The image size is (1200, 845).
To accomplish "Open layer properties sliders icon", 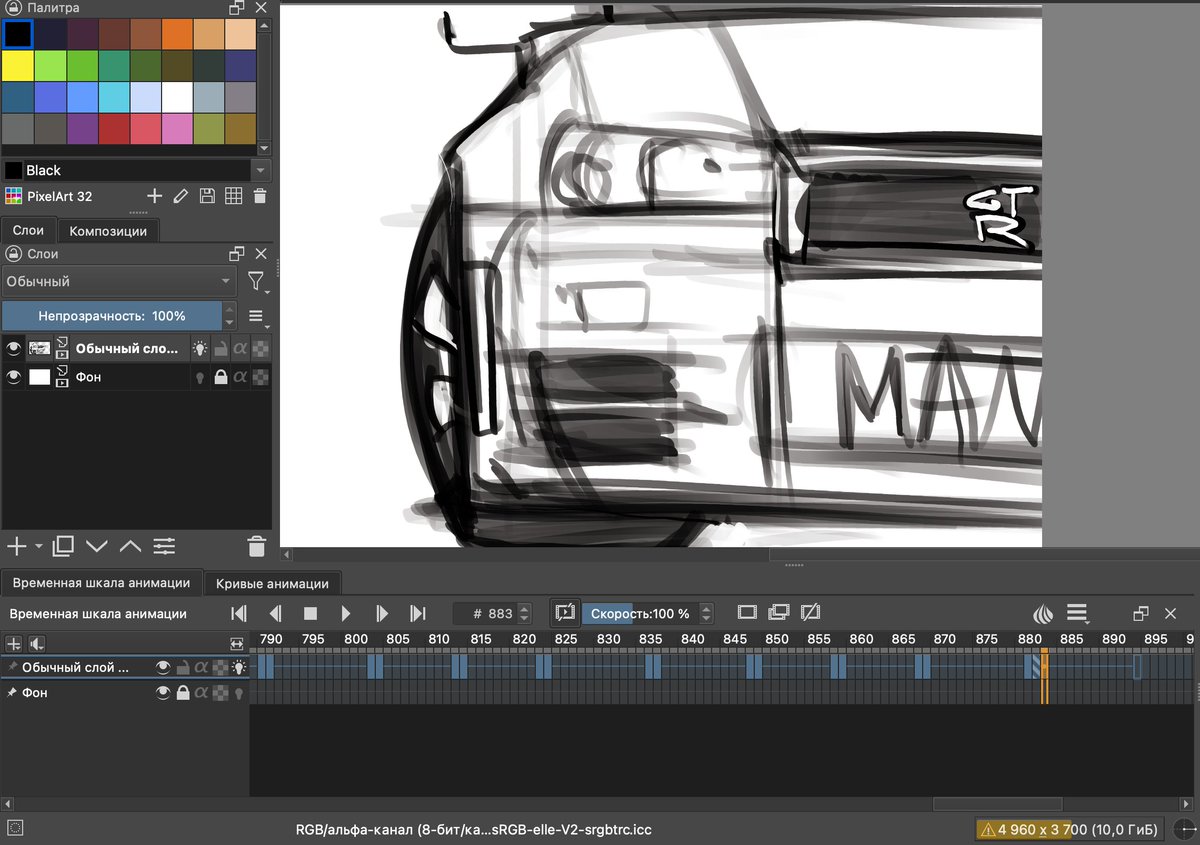I will click(164, 546).
